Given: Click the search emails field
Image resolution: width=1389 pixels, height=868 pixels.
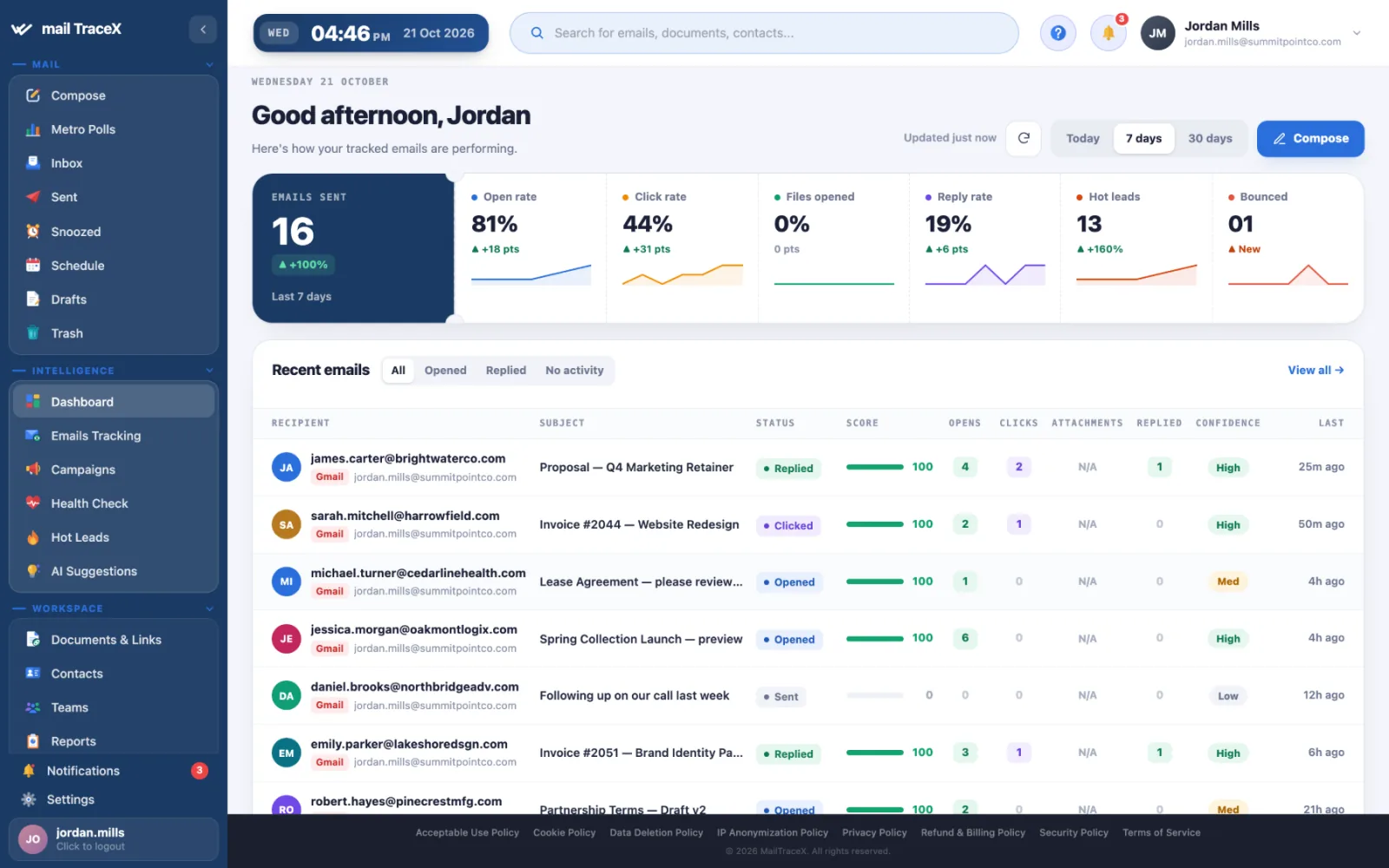Looking at the screenshot, I should tap(764, 33).
